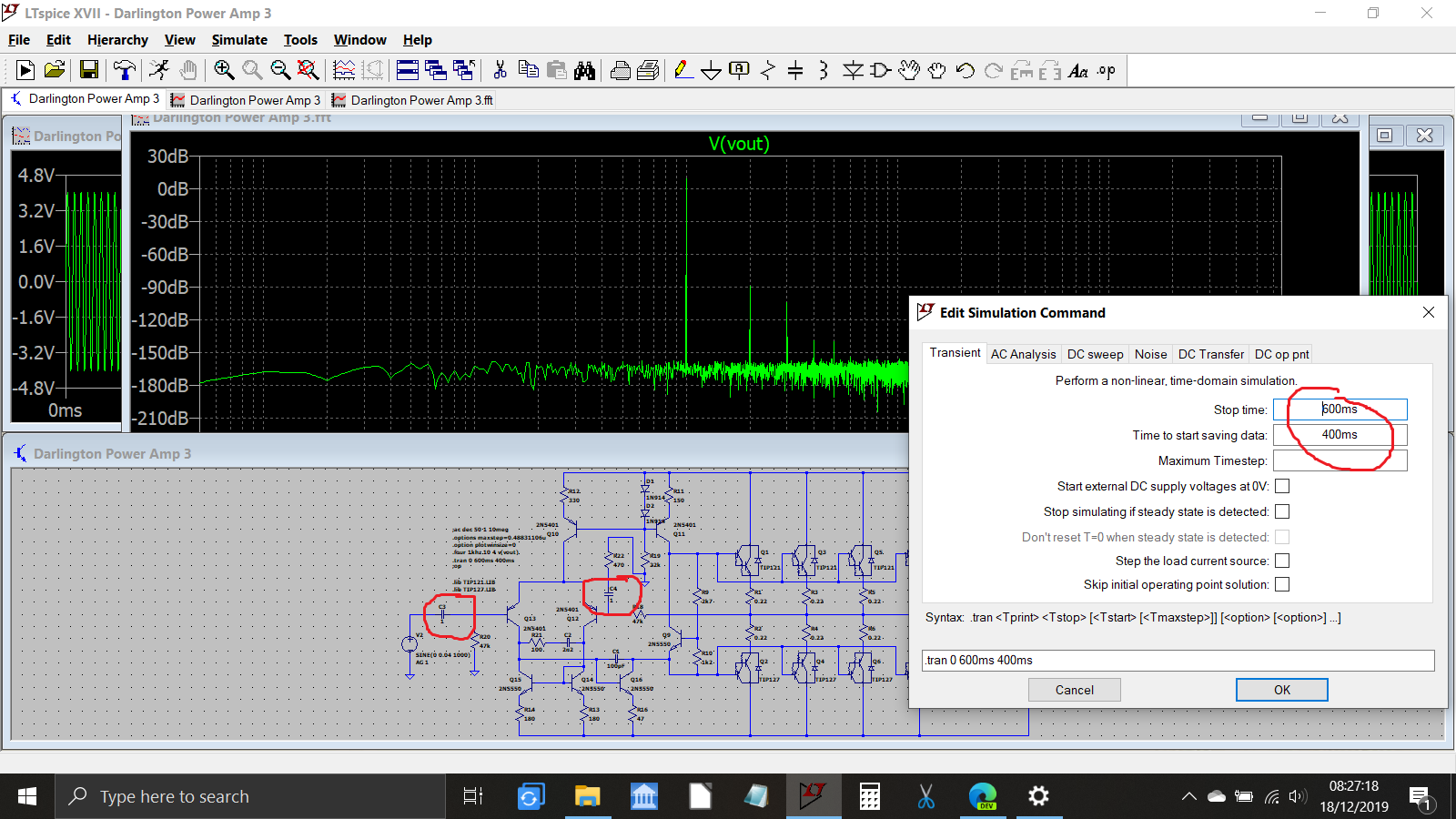The image size is (1456, 819).
Task: Click the Autorange waveform icon
Action: pos(344,70)
